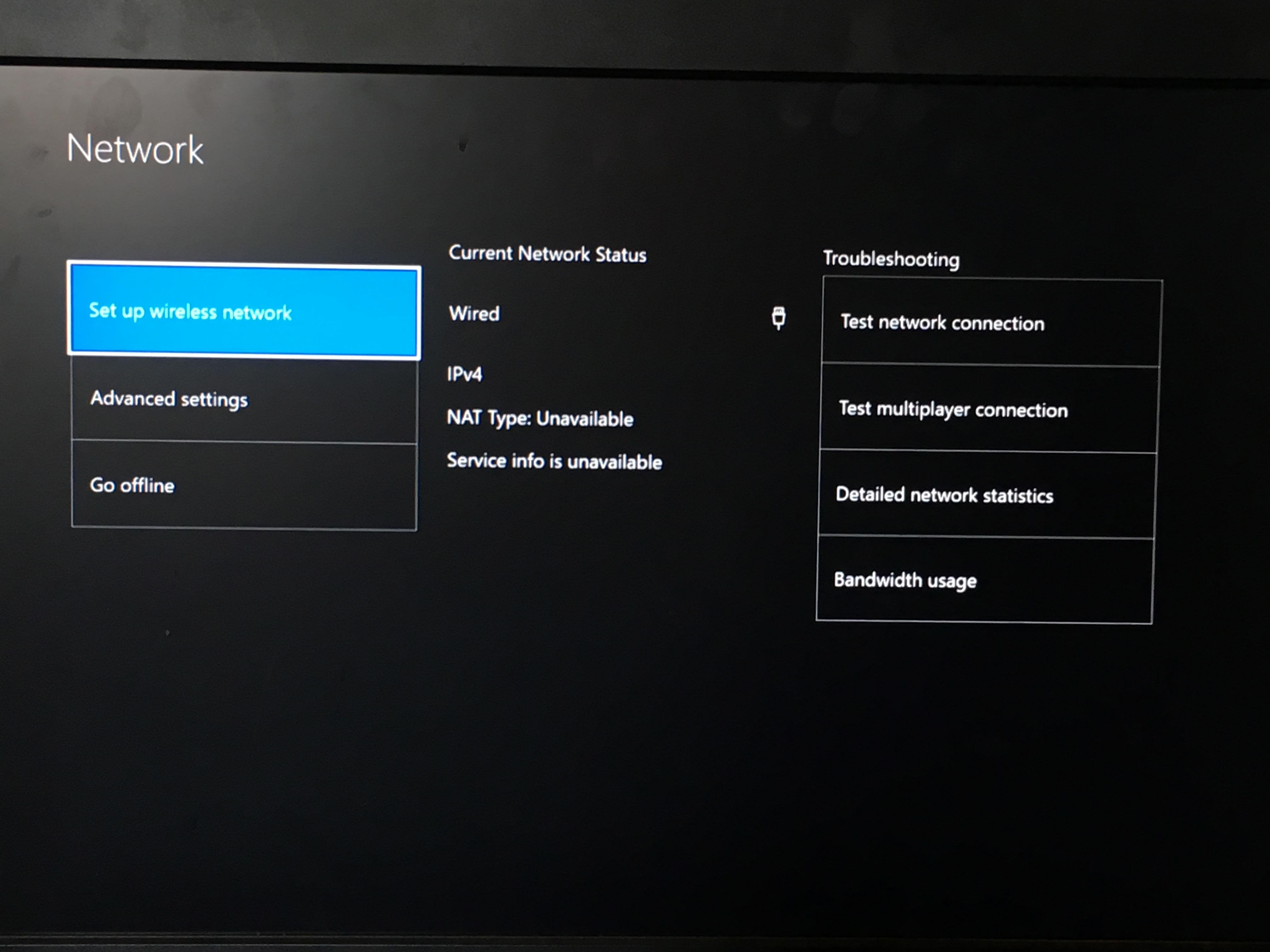This screenshot has height=952, width=1270.
Task: Open Advanced settings
Action: 244,399
